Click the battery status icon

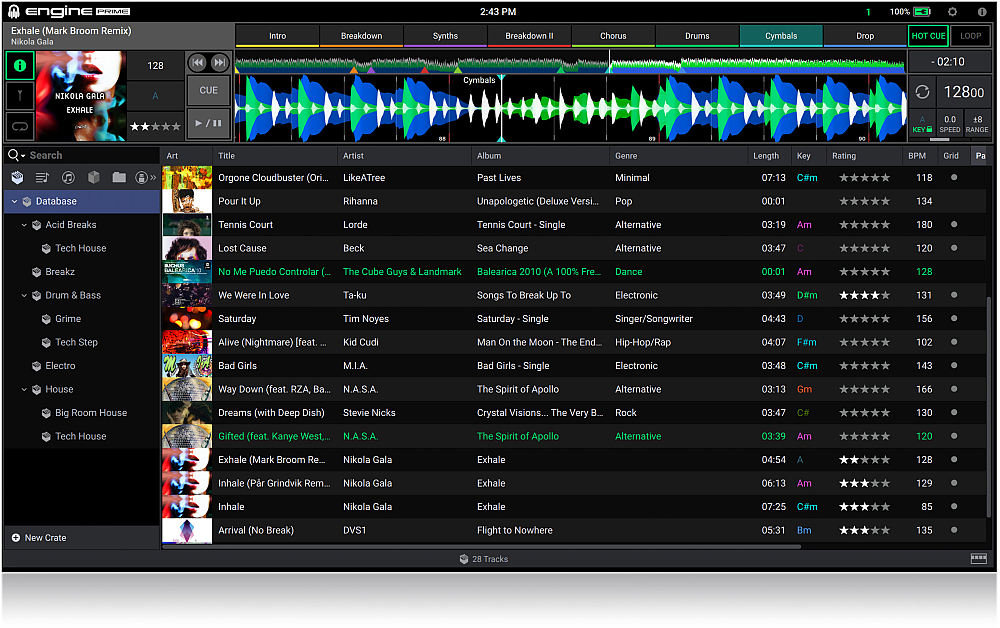pyautogui.click(x=922, y=11)
